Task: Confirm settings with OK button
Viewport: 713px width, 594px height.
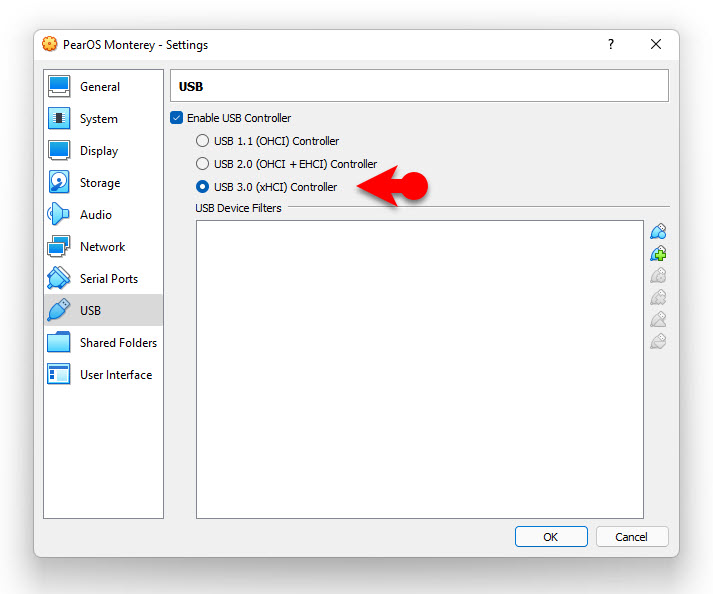Action: pyautogui.click(x=551, y=537)
